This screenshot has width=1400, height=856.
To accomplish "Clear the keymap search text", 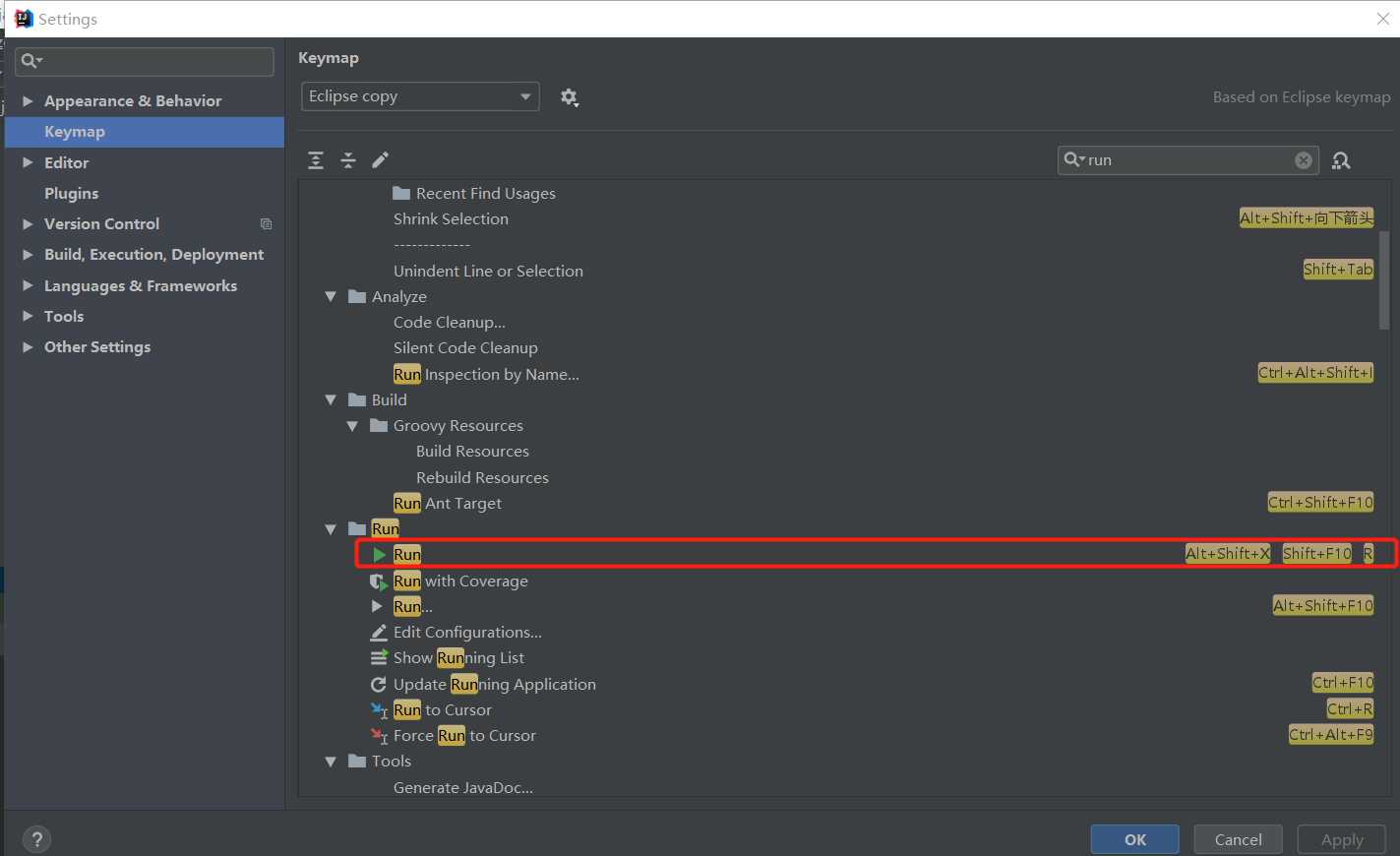I will click(x=1304, y=160).
